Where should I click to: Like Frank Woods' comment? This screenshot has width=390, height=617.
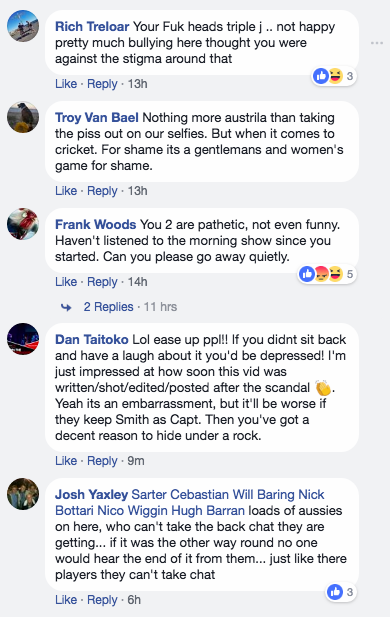pos(66,282)
